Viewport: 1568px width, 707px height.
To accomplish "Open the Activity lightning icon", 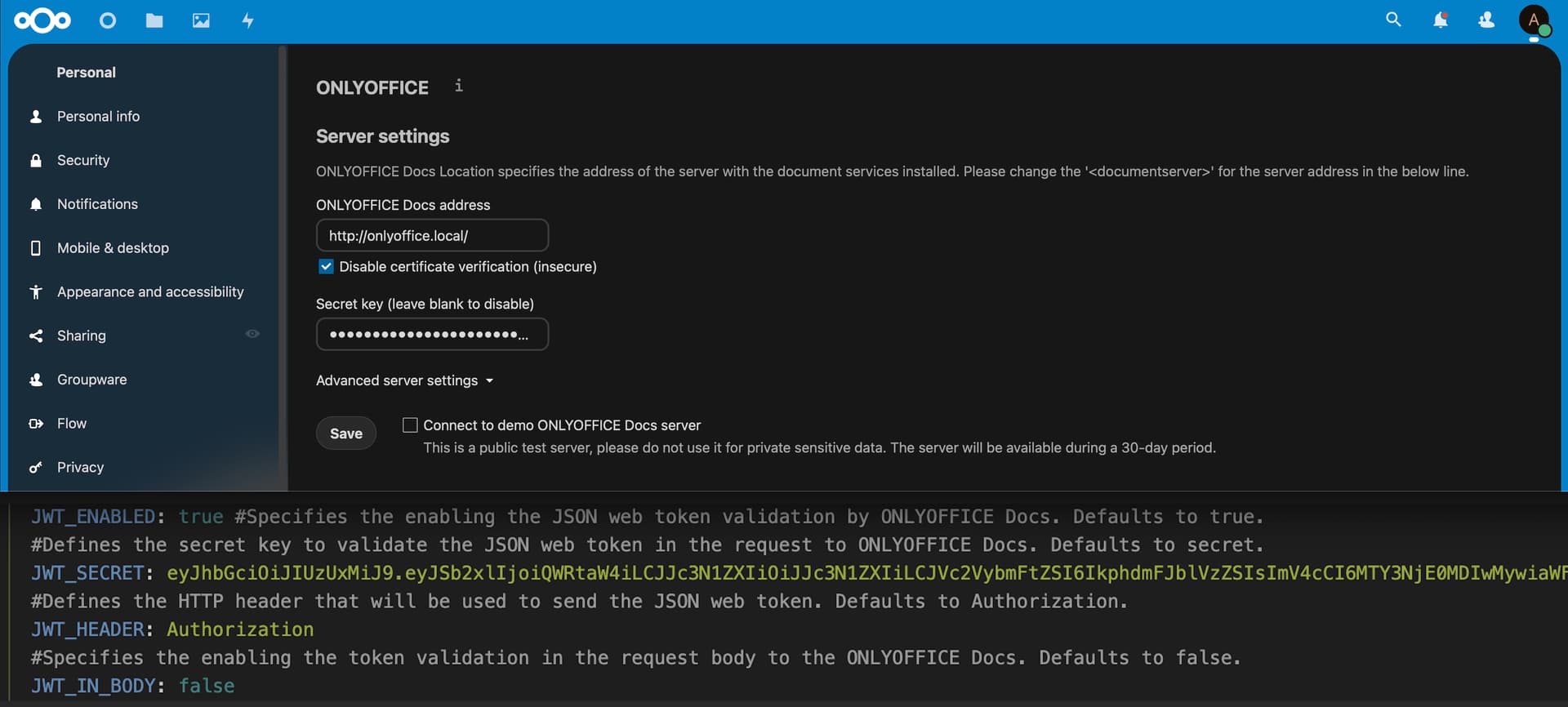I will click(x=248, y=20).
